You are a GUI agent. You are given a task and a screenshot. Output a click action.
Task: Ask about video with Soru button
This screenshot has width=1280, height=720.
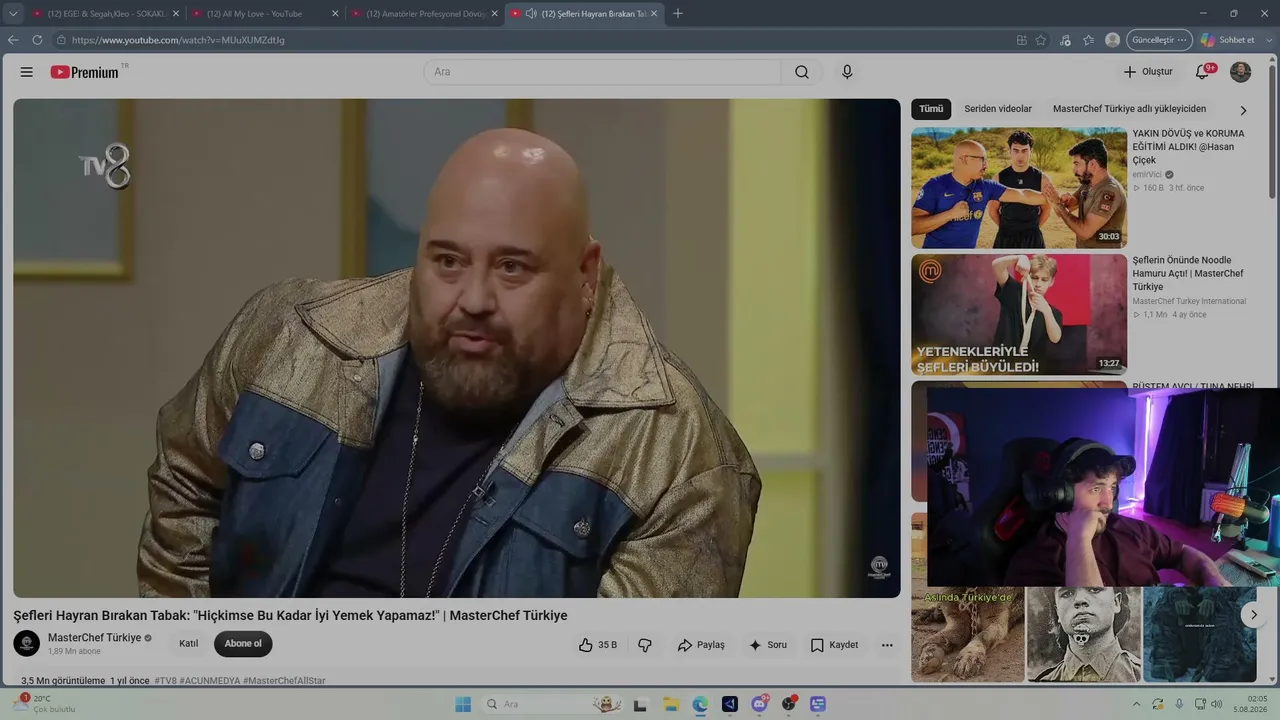[x=768, y=645]
